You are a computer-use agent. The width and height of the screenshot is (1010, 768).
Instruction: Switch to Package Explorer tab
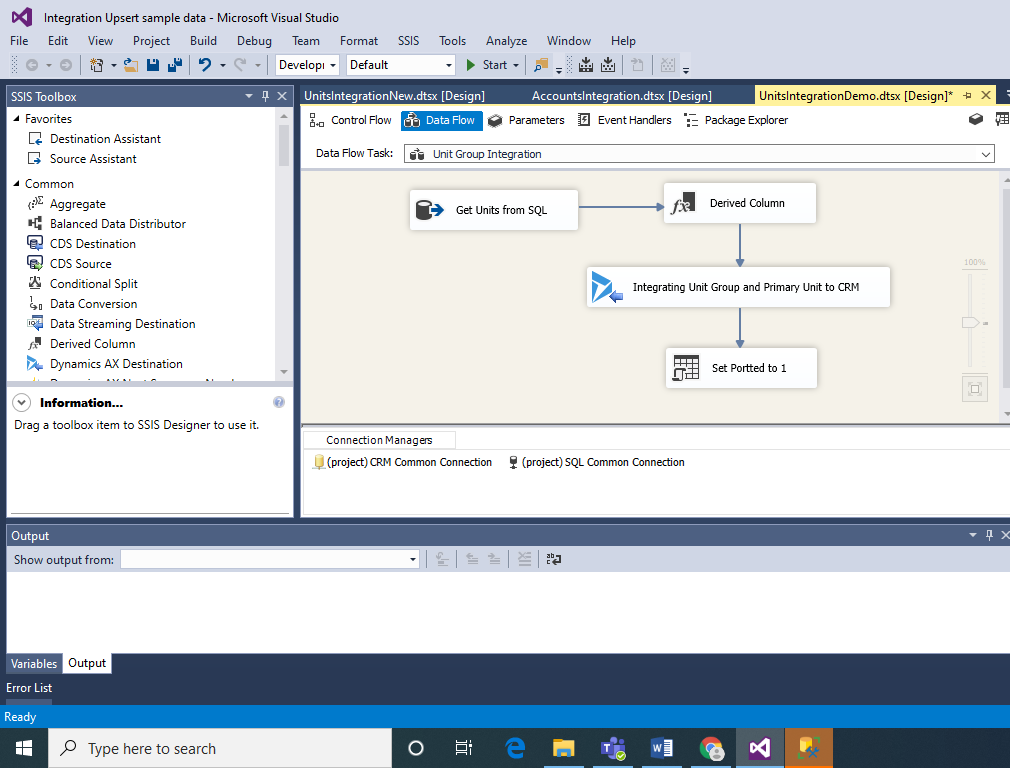[736, 120]
